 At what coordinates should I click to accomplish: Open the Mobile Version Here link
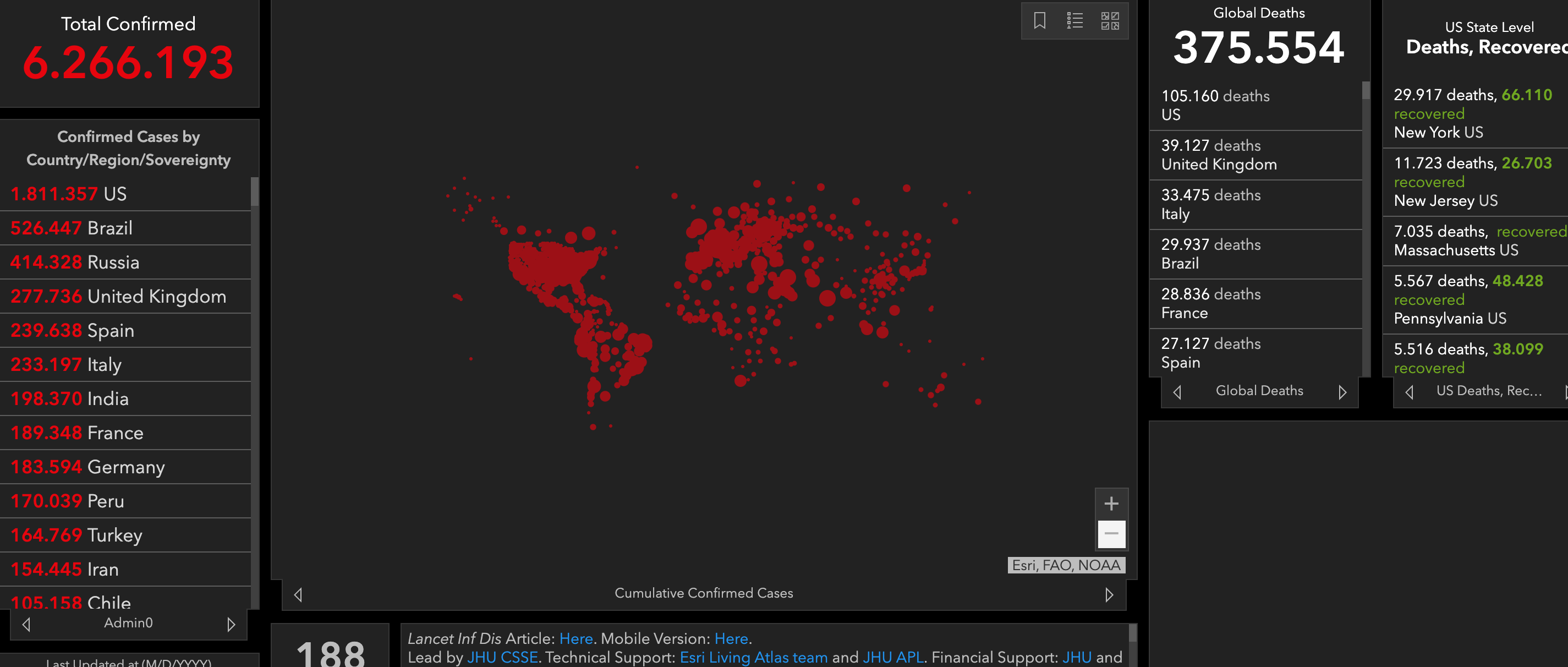731,638
